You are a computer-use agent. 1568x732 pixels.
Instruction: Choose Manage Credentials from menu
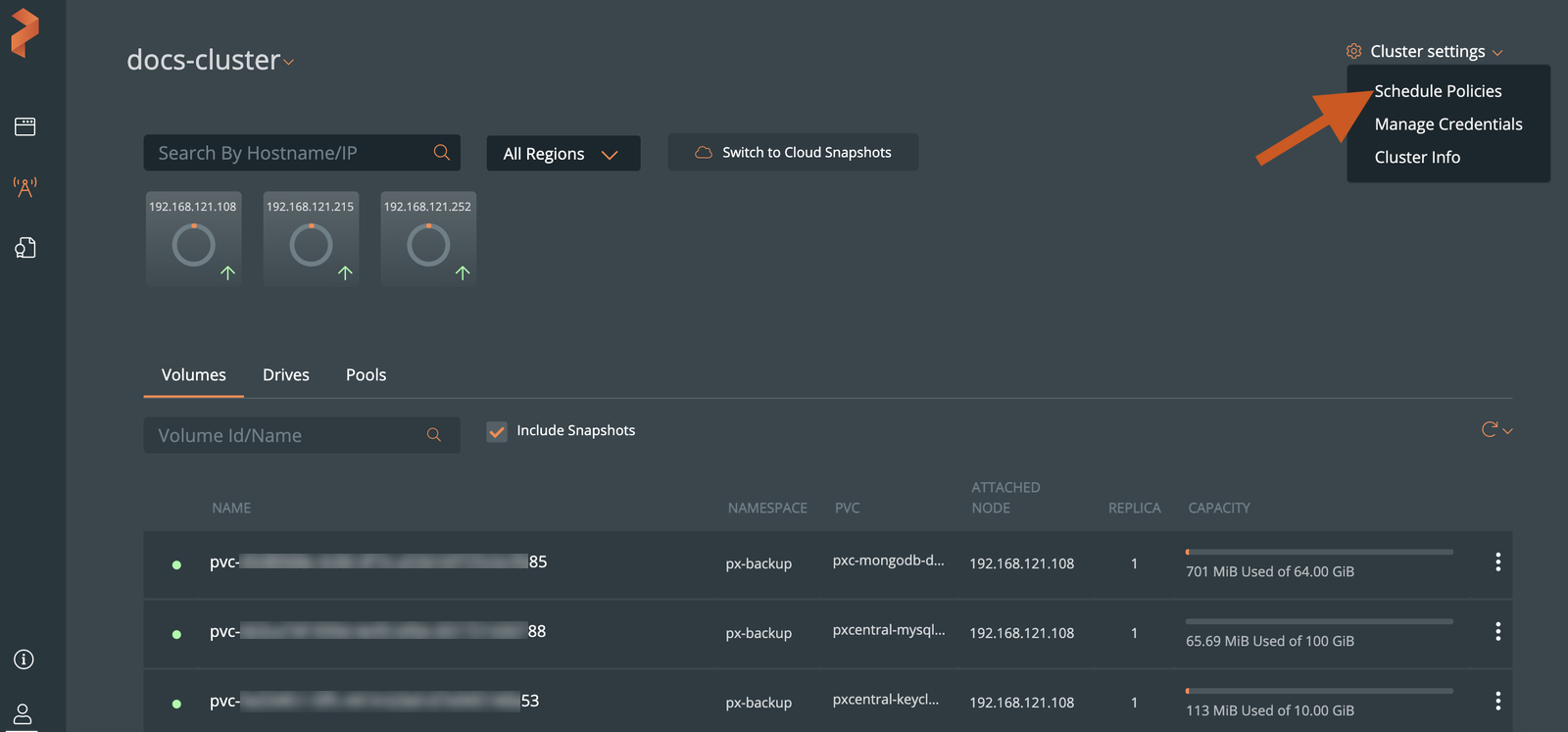[1447, 124]
